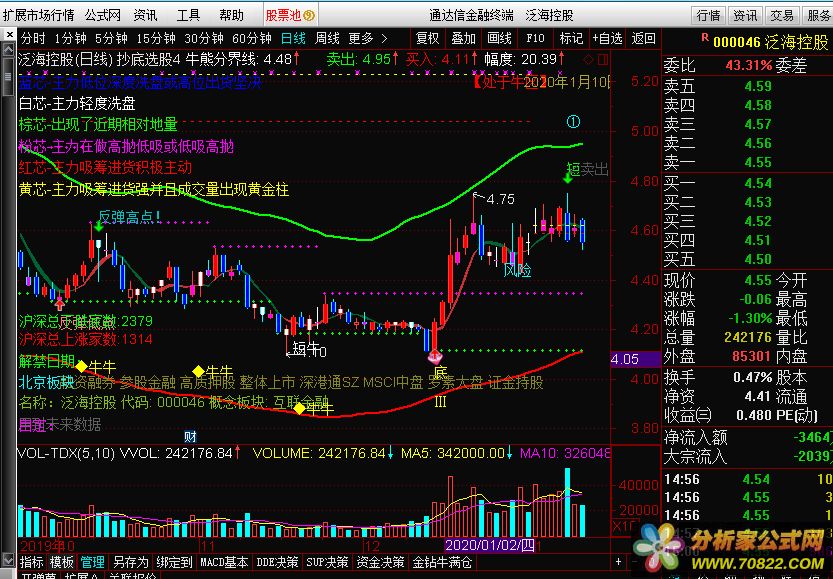Open the 公式网 menu

[103, 15]
